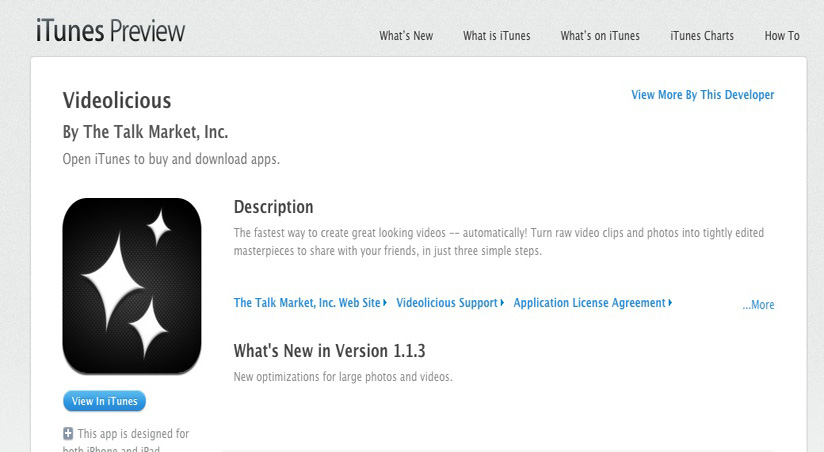The image size is (824, 452).
Task: Expand the plus icon beside 'This app is designed for'
Action: (x=68, y=434)
